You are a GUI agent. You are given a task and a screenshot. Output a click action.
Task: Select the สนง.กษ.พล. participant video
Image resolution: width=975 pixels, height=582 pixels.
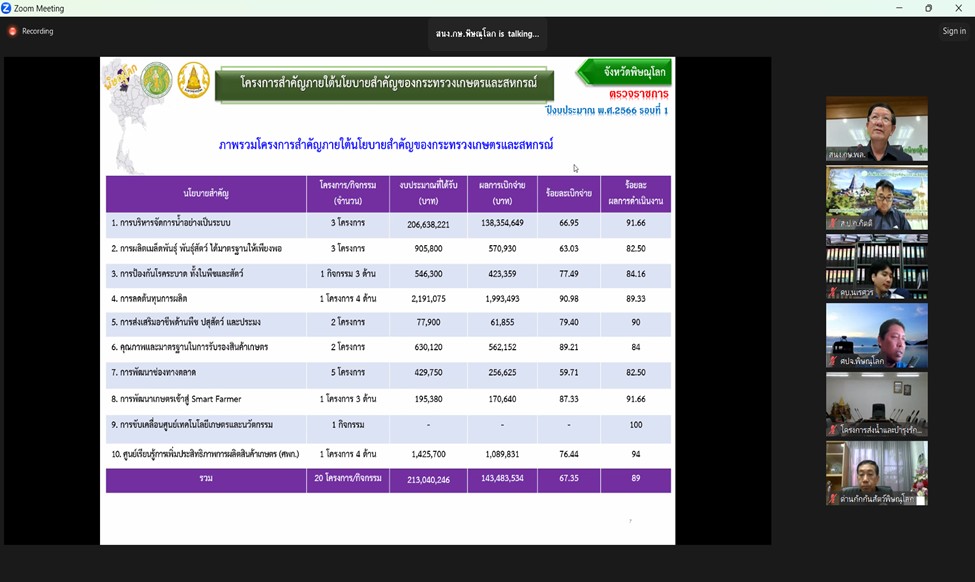tap(877, 129)
